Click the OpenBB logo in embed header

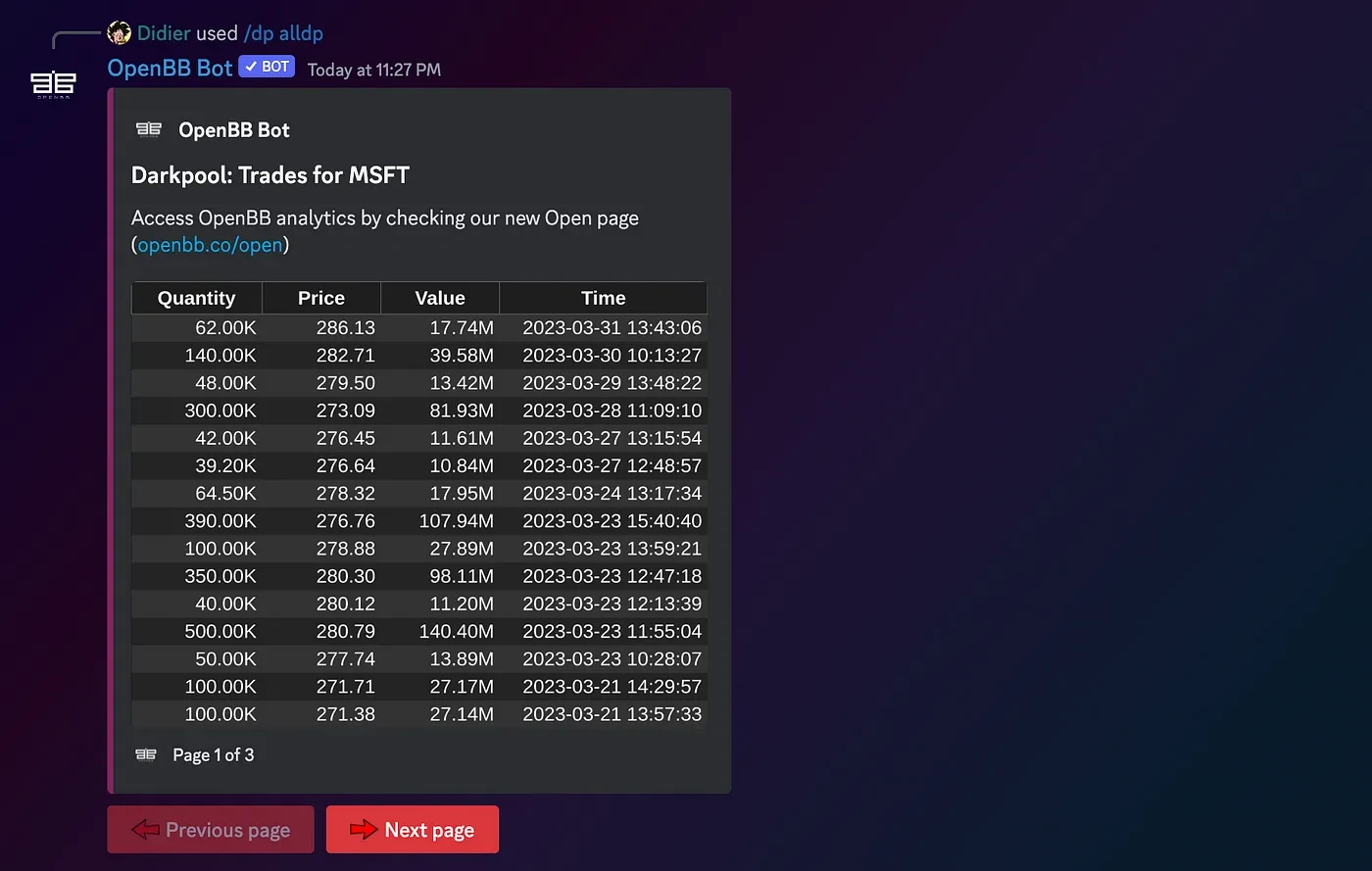pyautogui.click(x=149, y=129)
